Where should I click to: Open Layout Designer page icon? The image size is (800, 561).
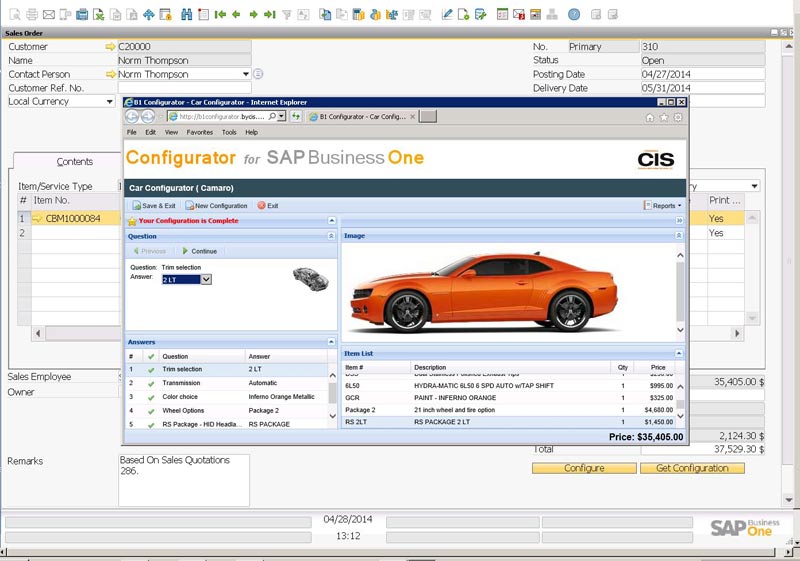coord(463,14)
